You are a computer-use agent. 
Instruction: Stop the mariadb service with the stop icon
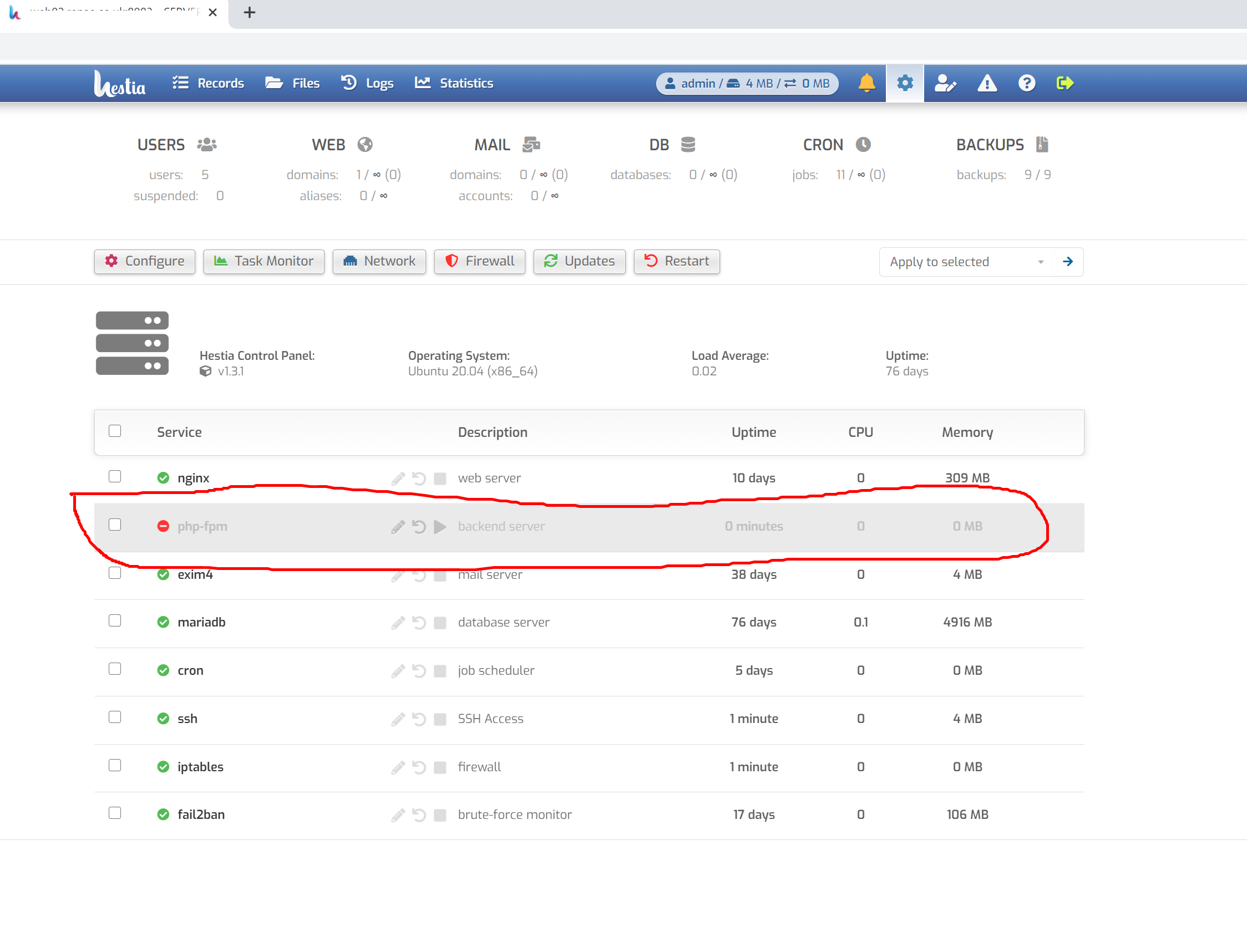point(439,622)
